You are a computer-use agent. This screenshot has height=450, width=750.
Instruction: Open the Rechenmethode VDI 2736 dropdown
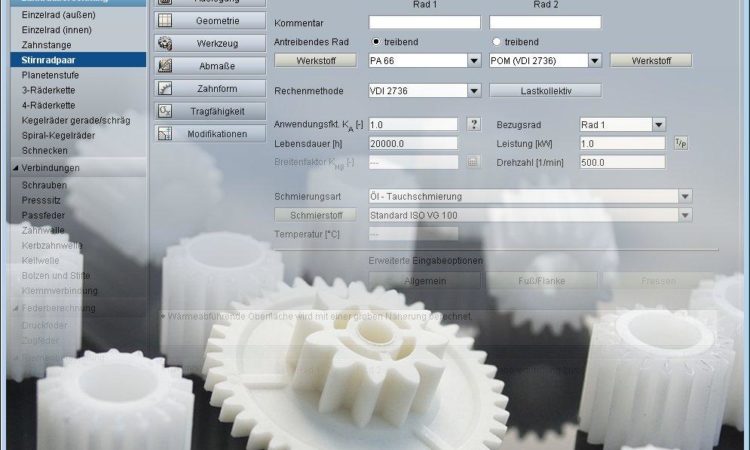point(474,91)
